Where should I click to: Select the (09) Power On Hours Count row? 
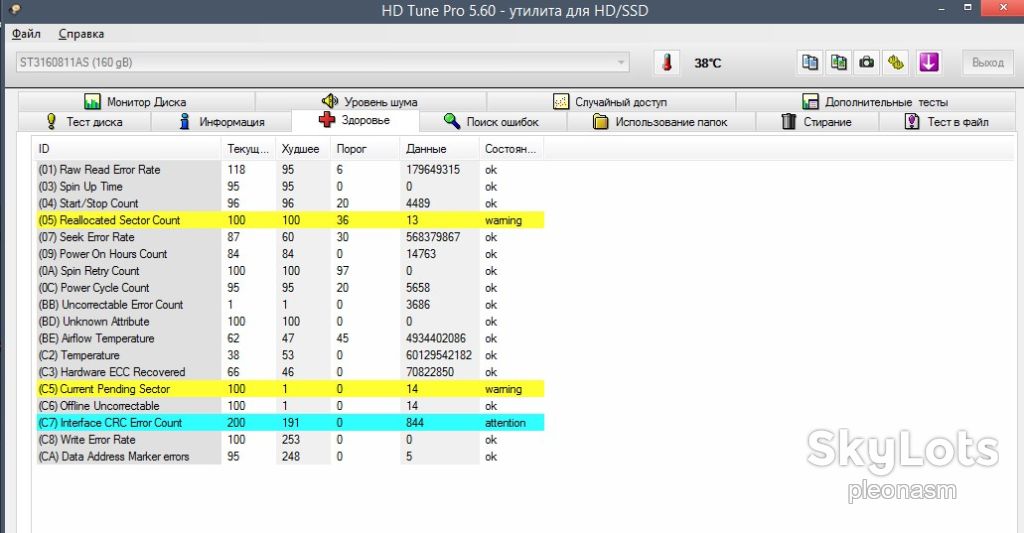(x=290, y=254)
